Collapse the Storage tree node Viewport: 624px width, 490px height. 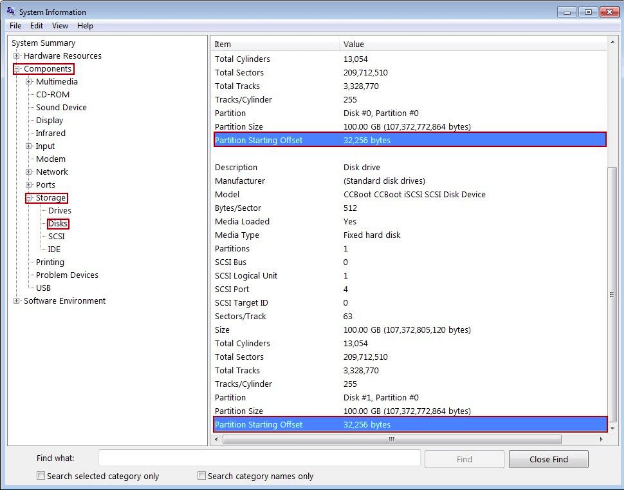(x=29, y=198)
